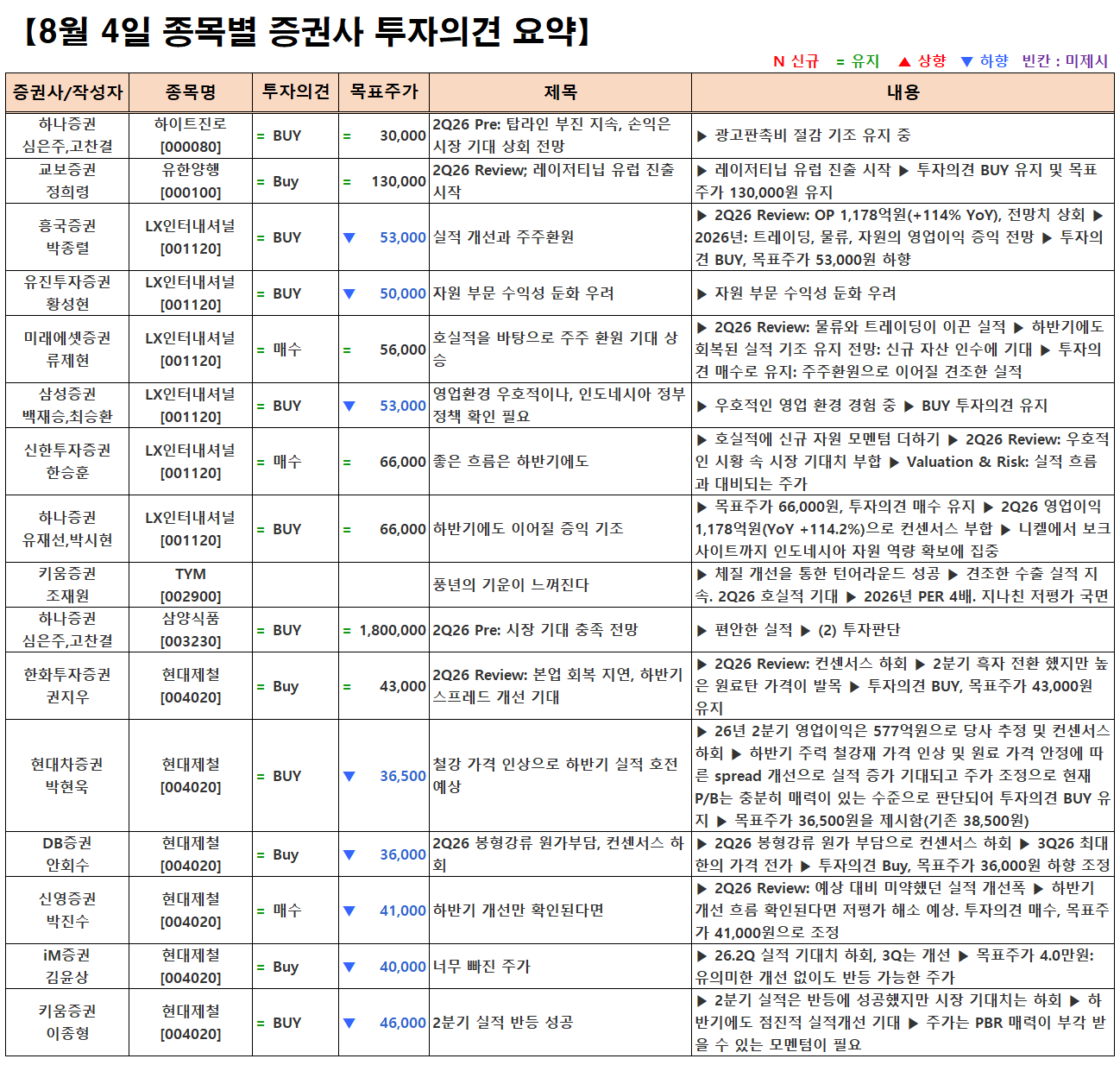Select the target price '56,000' cell
The image size is (1120, 1065).
click(x=384, y=349)
